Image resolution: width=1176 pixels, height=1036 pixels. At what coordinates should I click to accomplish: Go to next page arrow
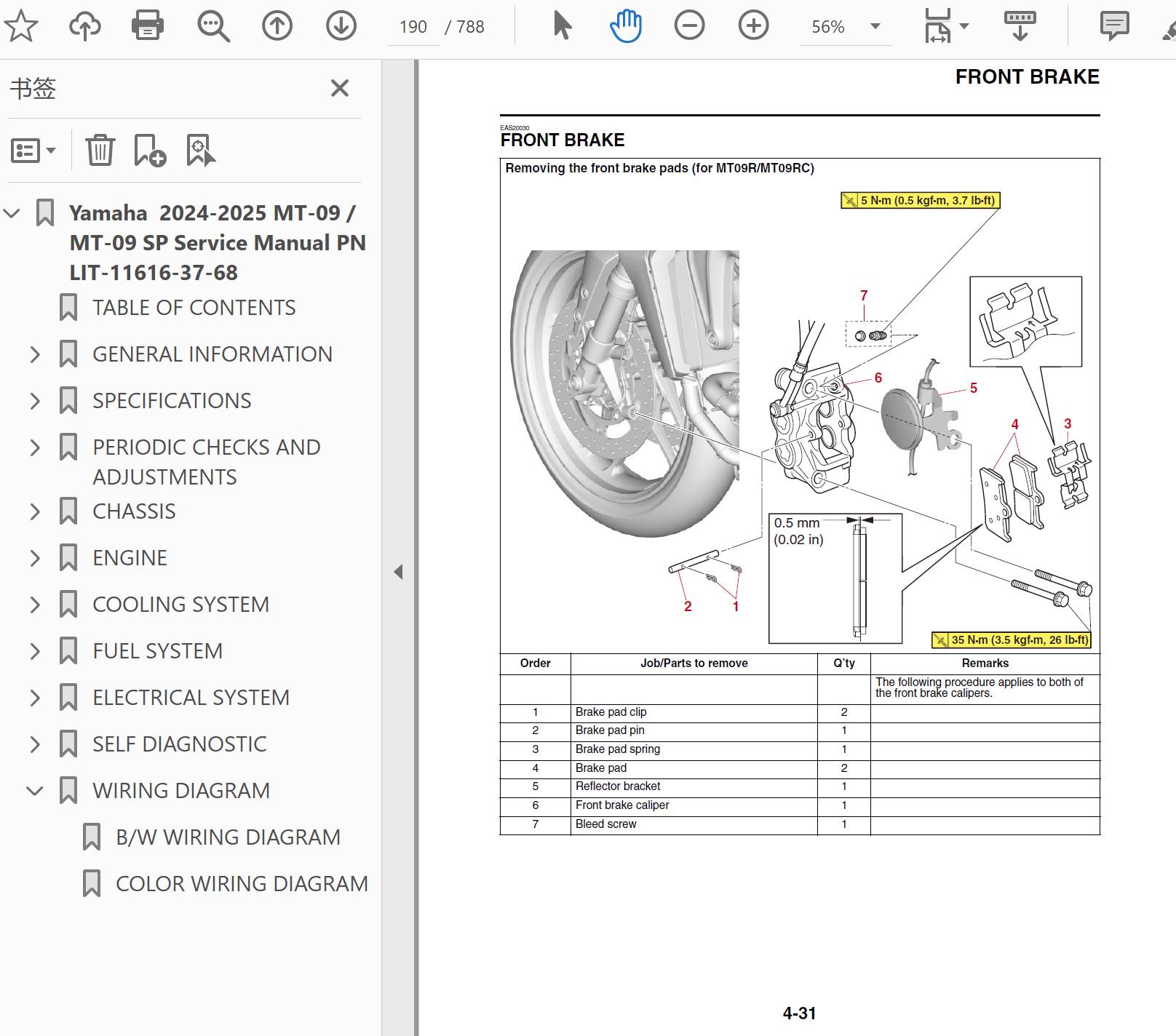[x=341, y=26]
